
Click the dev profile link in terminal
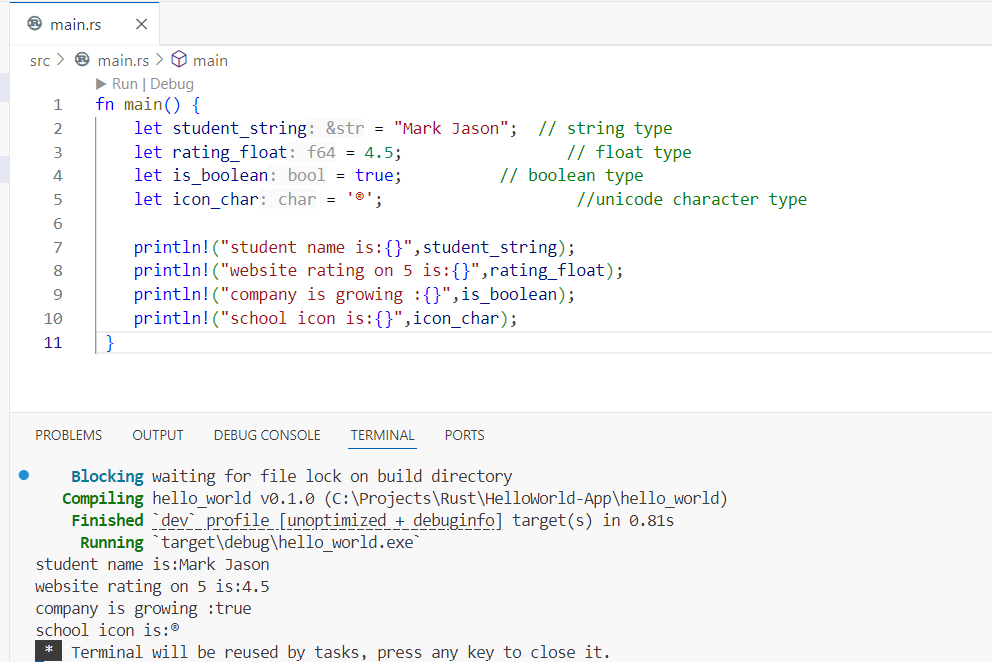point(326,521)
